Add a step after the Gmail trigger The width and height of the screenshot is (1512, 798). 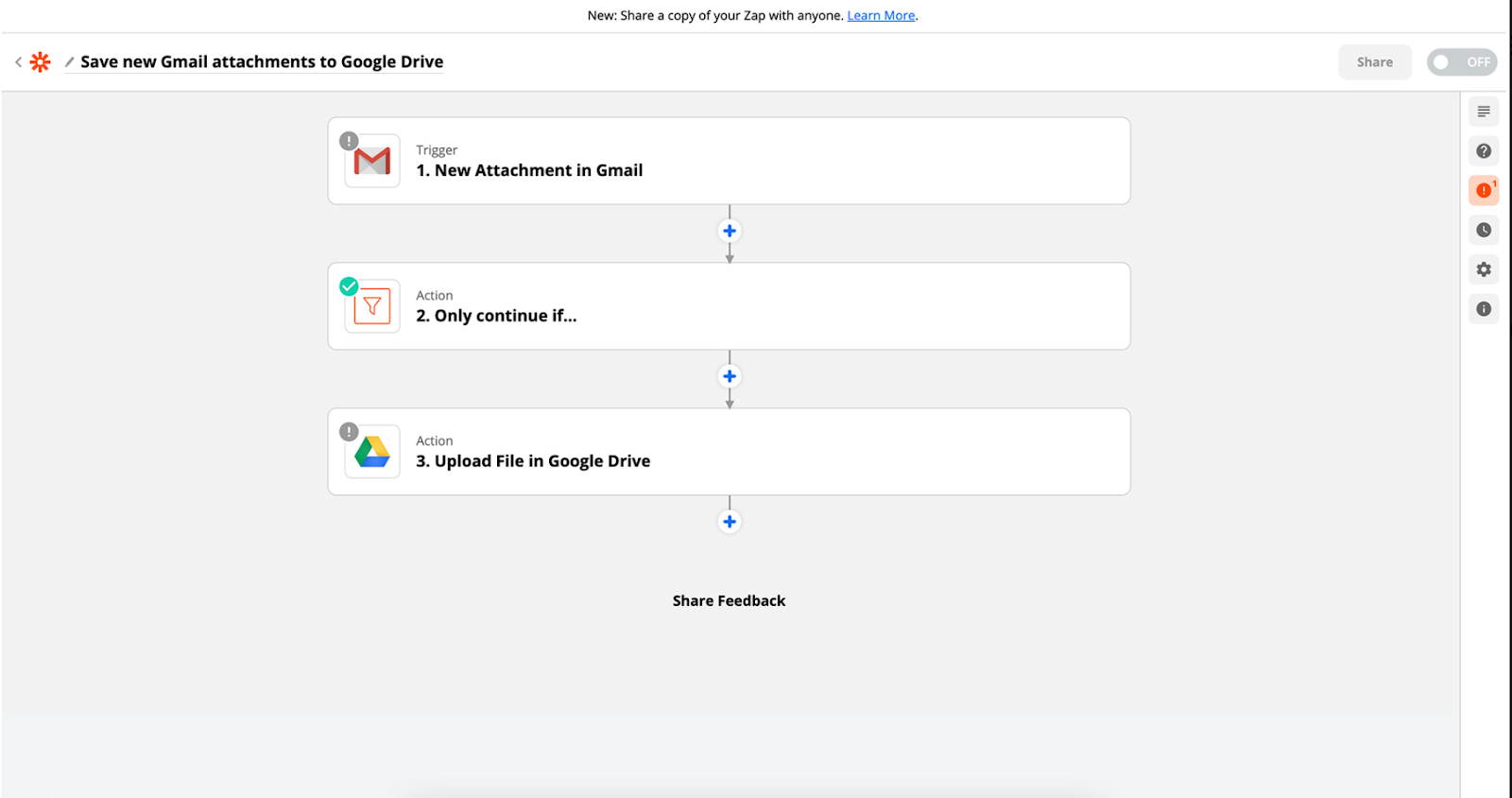[x=730, y=231]
